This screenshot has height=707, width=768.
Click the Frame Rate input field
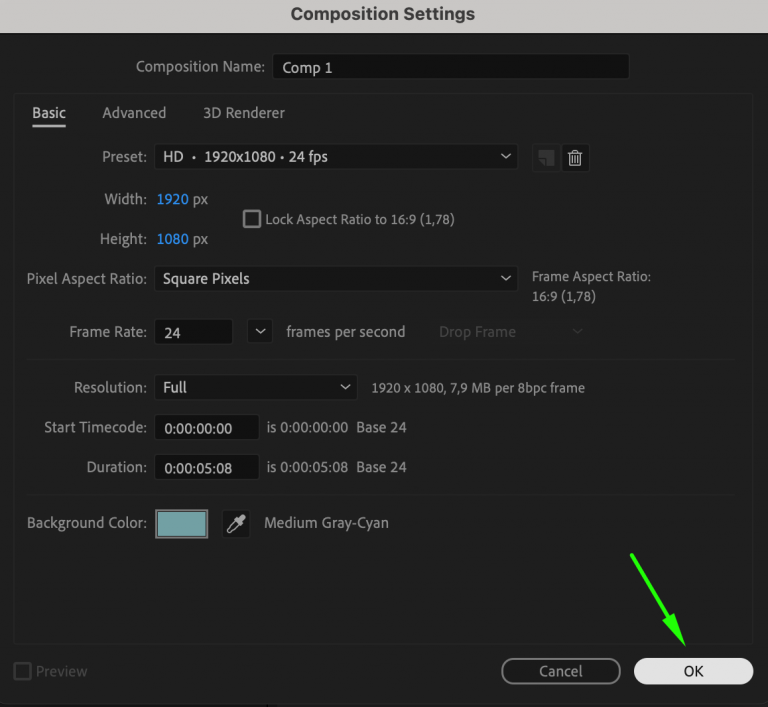[x=193, y=332]
